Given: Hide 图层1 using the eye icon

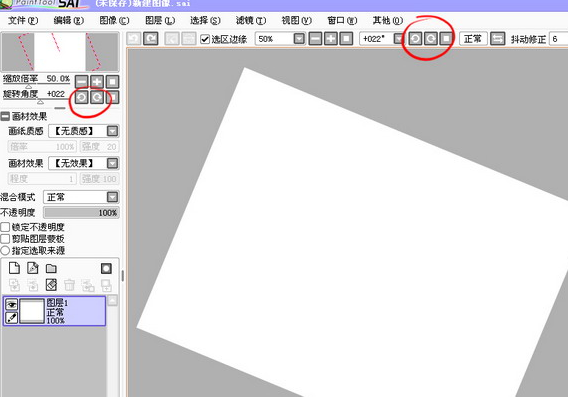Looking at the screenshot, I should (x=12, y=305).
